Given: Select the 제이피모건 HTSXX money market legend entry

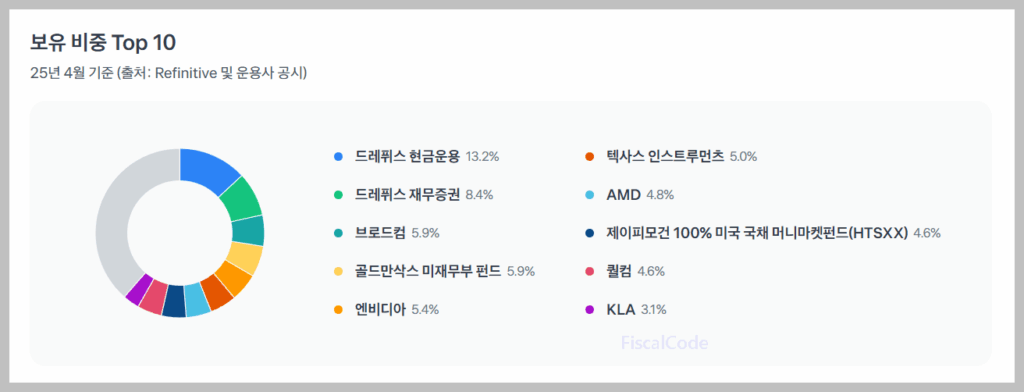Looking at the screenshot, I should [x=763, y=233].
